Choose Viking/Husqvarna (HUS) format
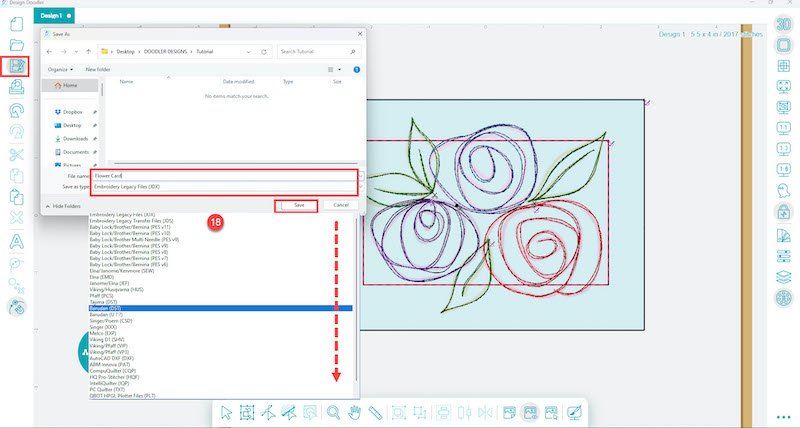The height and width of the screenshot is (428, 800). pyautogui.click(x=116, y=289)
